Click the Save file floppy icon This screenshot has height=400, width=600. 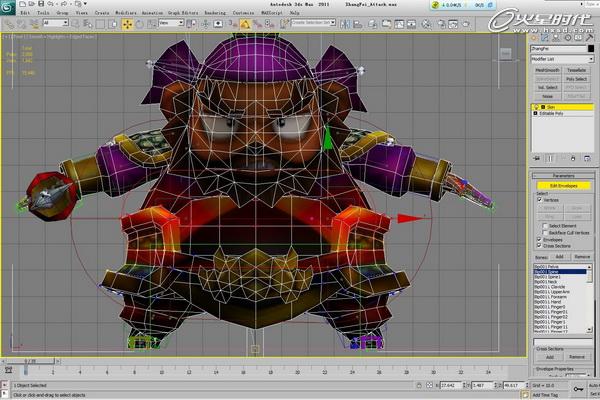[x=41, y=4]
